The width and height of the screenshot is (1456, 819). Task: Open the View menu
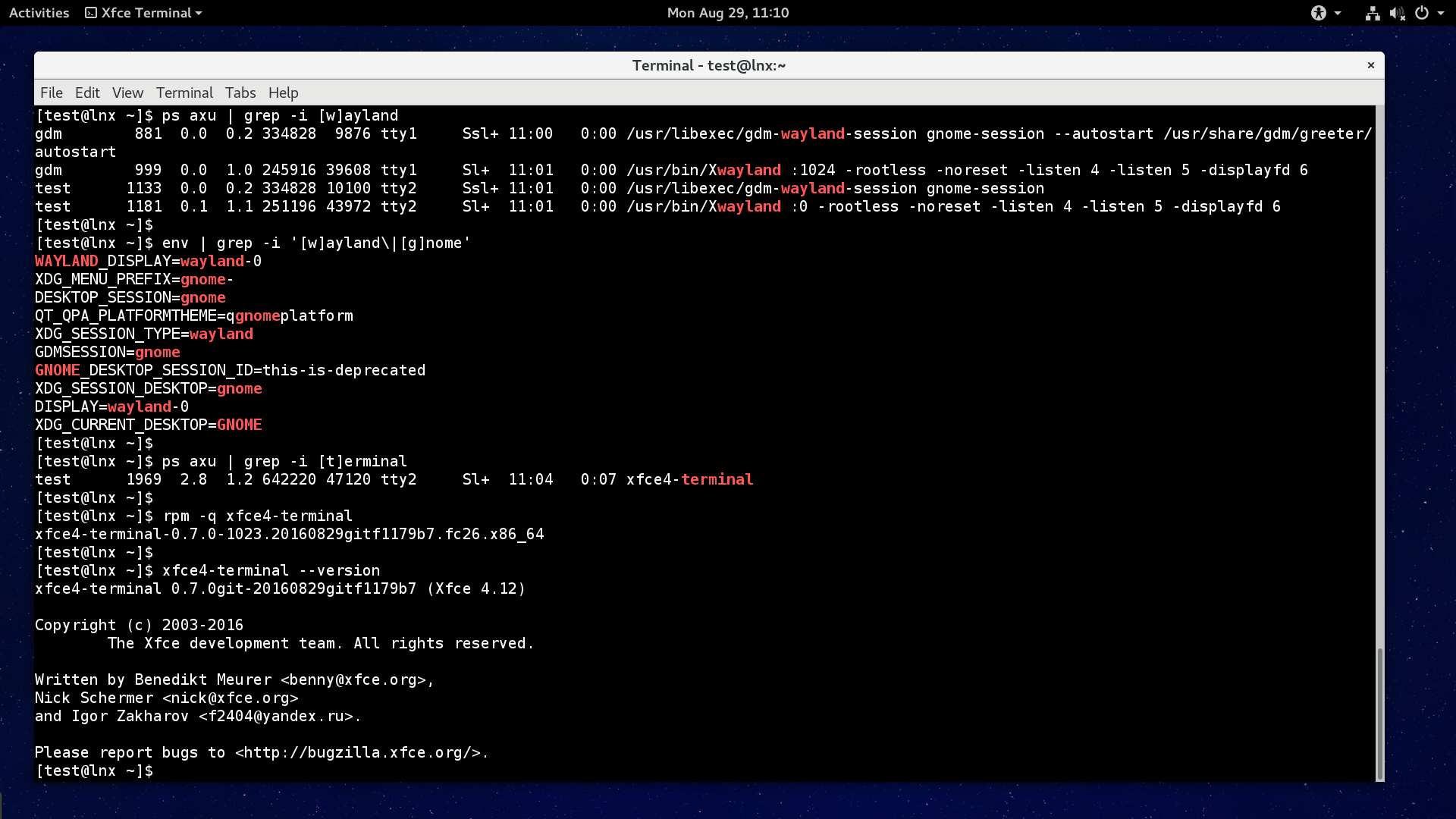tap(127, 93)
